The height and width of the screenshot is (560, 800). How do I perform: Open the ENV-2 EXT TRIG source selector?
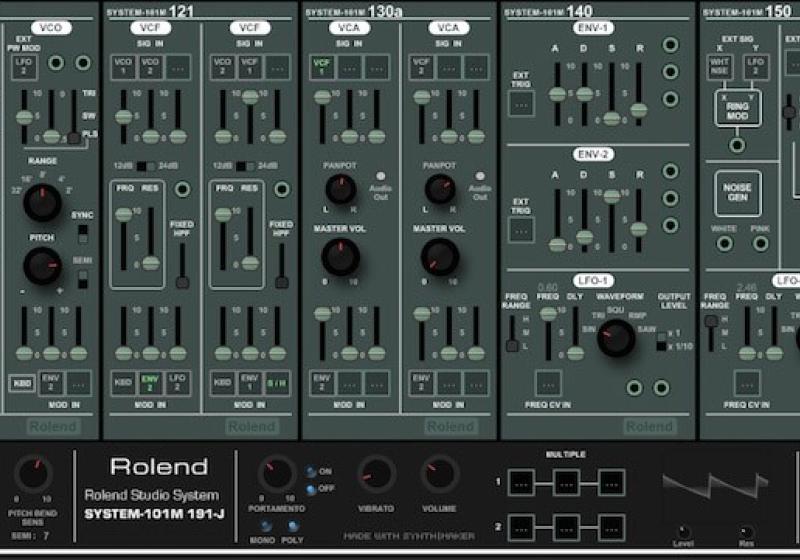(x=521, y=230)
